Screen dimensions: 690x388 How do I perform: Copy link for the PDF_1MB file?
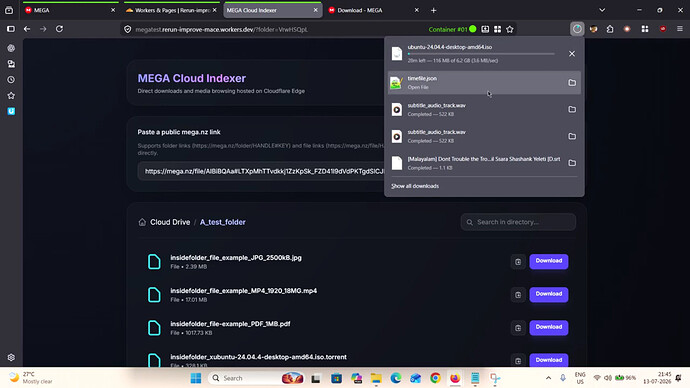(x=518, y=328)
